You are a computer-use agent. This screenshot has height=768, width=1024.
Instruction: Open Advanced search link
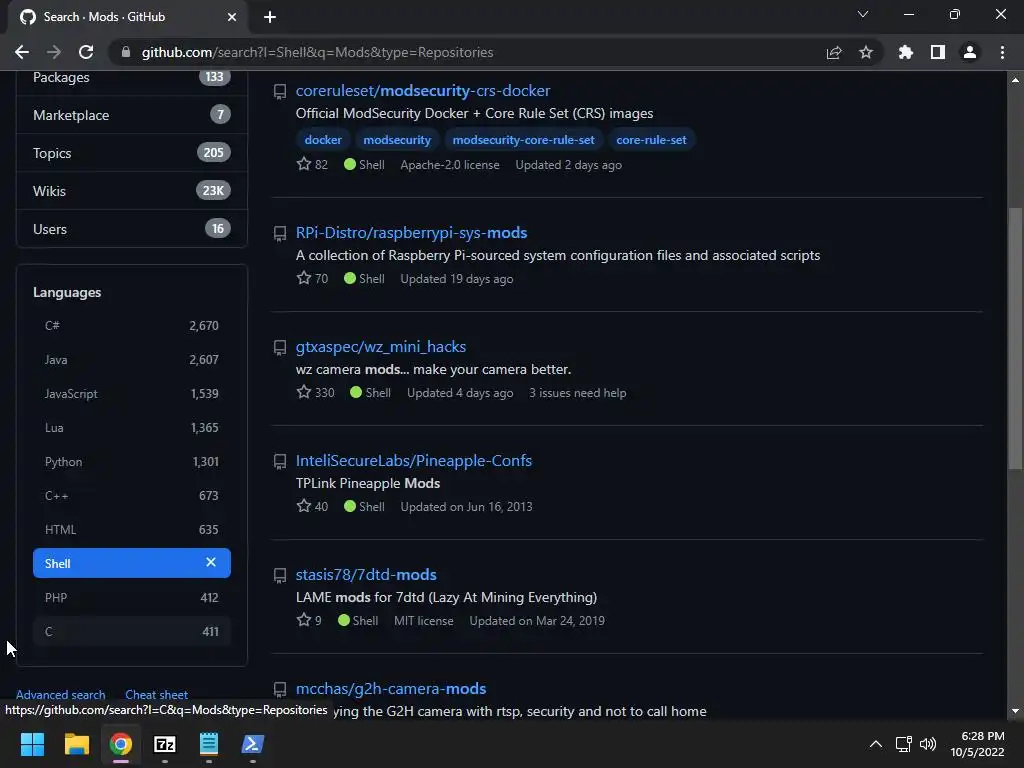[61, 694]
